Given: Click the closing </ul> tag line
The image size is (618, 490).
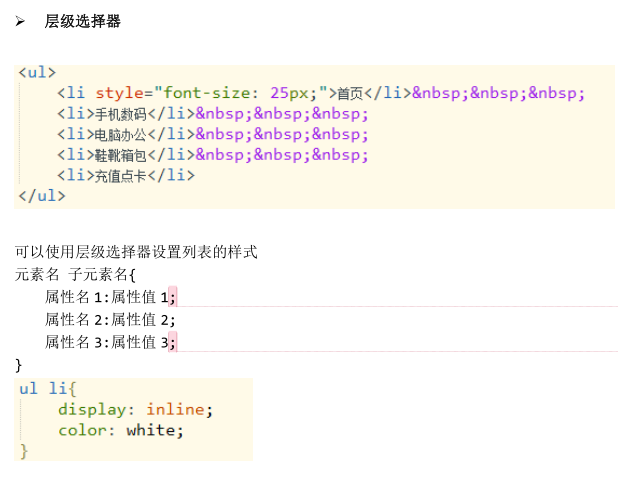Looking at the screenshot, I should pos(42,196).
